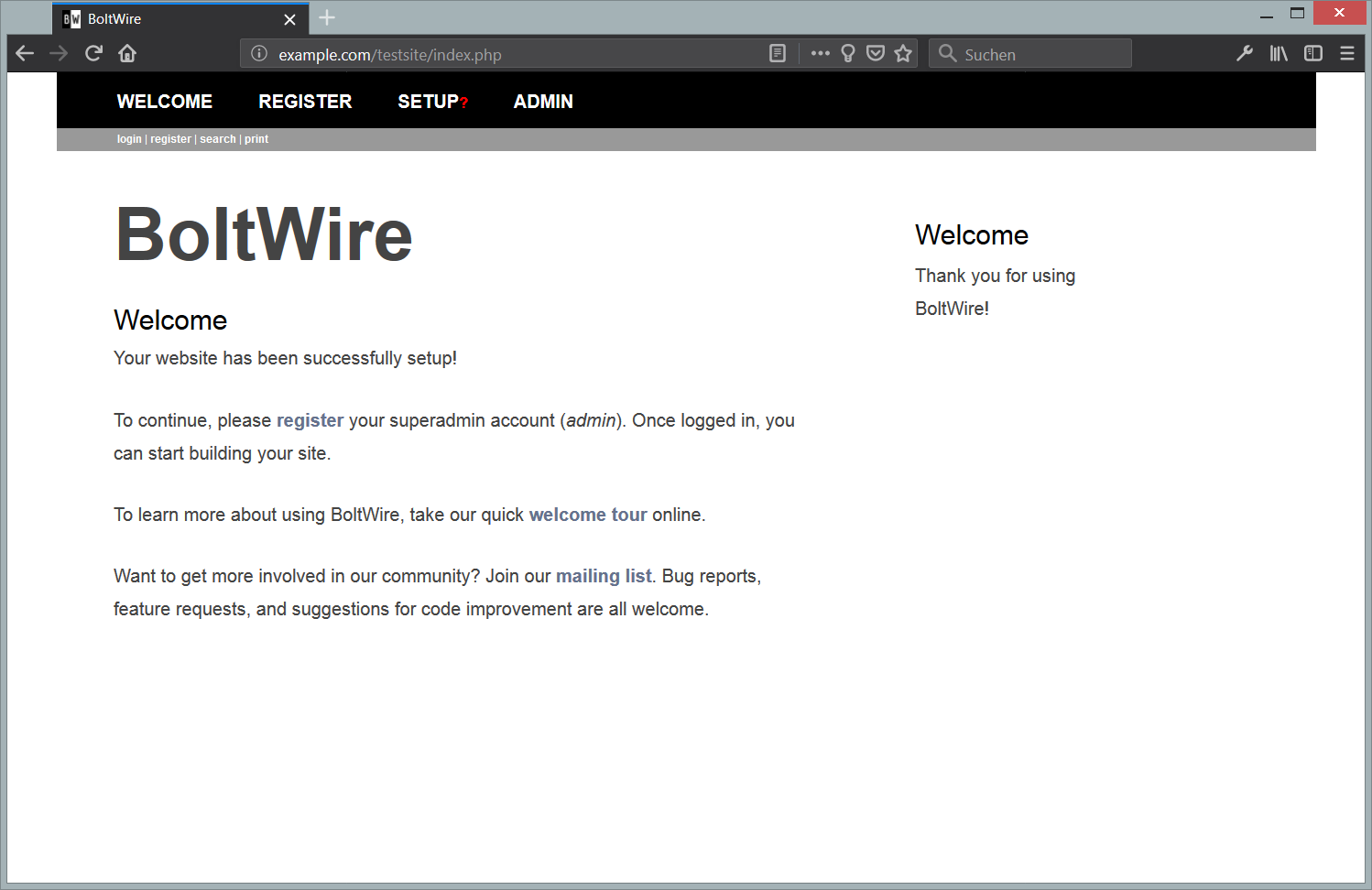1372x890 pixels.
Task: Open the library icon
Action: coord(1279,53)
